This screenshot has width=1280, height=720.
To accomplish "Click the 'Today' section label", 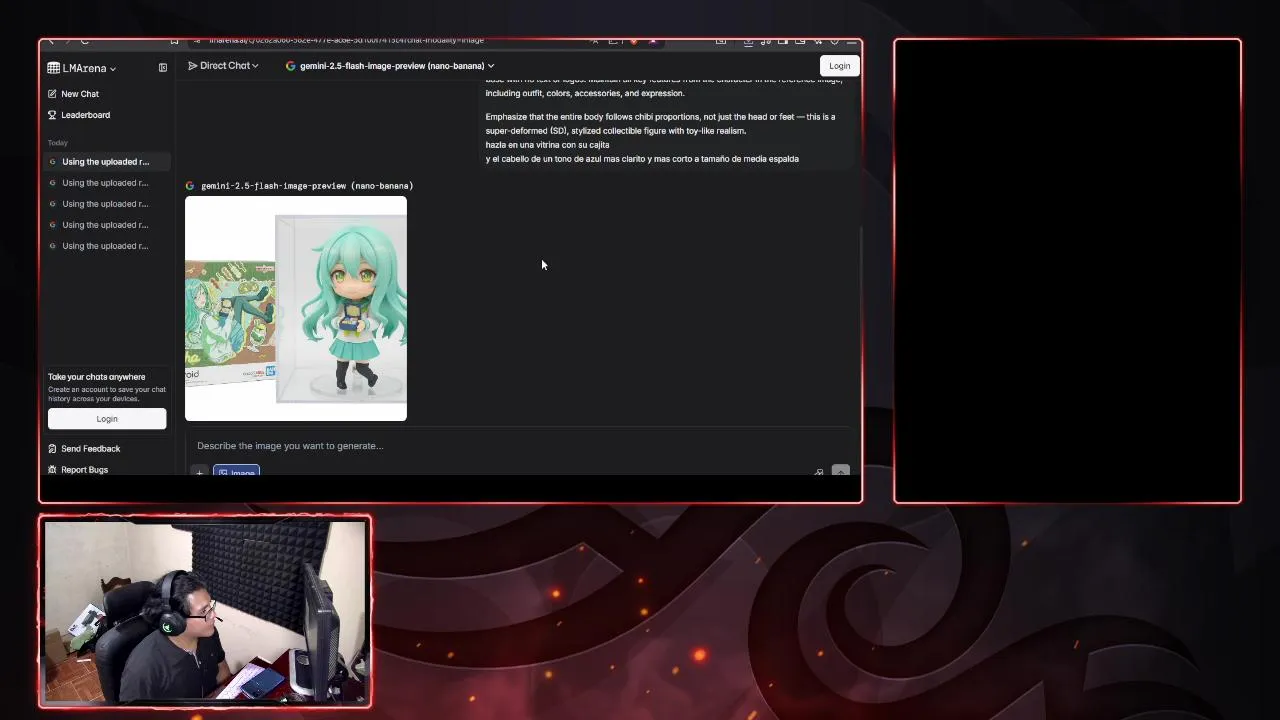I will click(x=58, y=143).
